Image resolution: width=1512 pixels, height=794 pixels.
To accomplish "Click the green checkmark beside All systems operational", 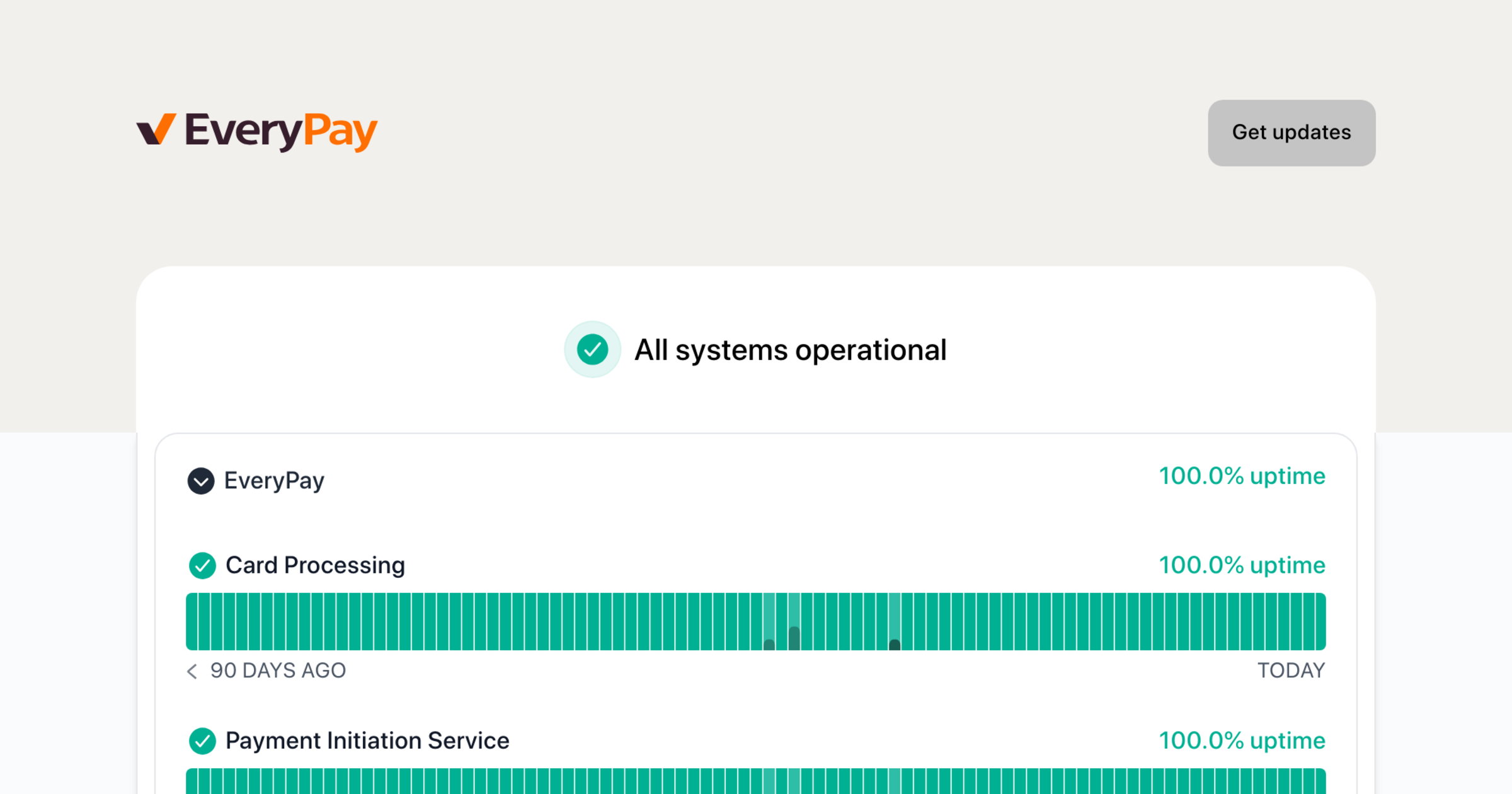I will click(592, 350).
